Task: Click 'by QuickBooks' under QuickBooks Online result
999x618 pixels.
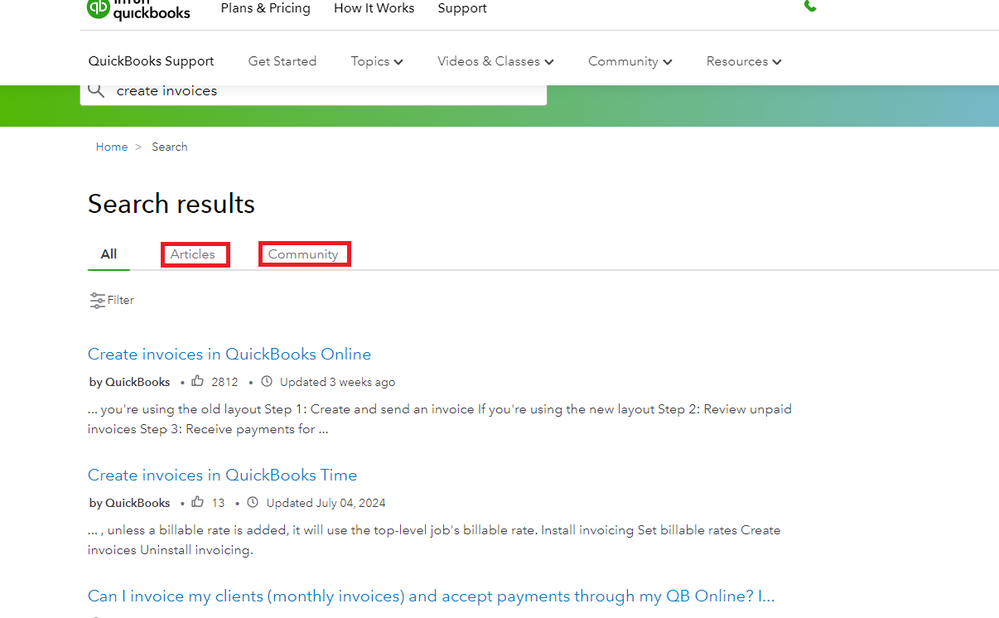Action: [129, 382]
